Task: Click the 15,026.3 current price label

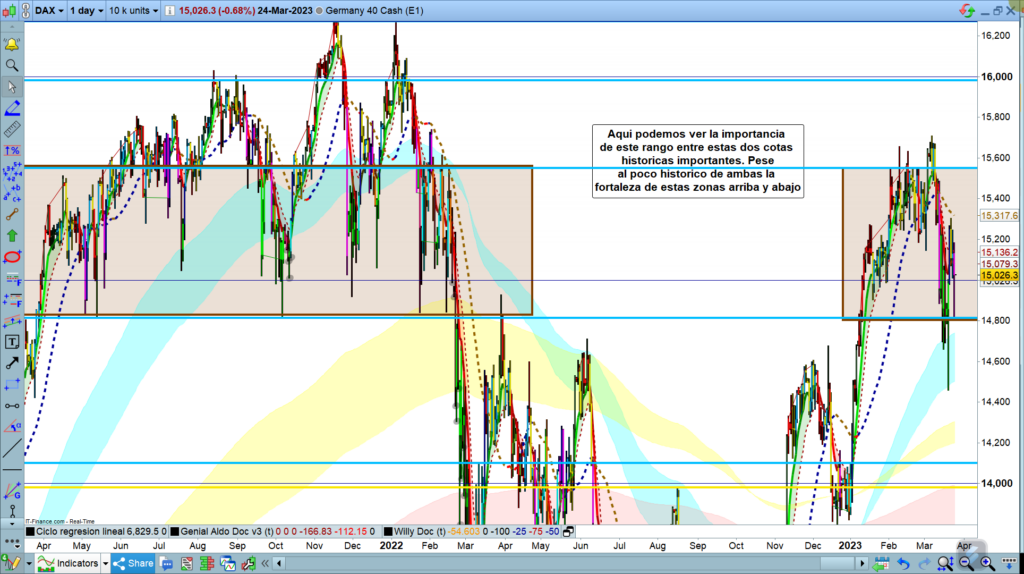Action: tap(999, 275)
